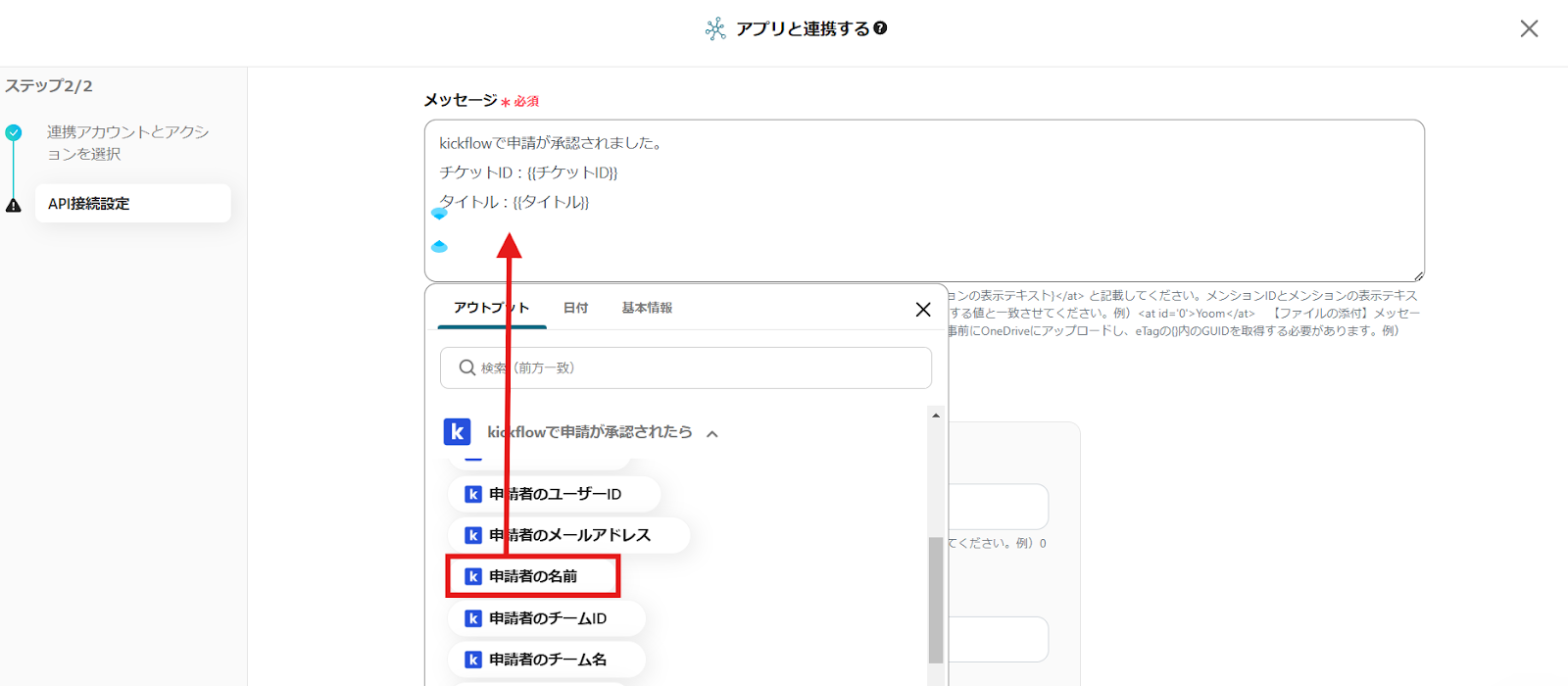This screenshot has height=686, width=1568.
Task: Click inside the メッセージ text area
Action: 924,200
